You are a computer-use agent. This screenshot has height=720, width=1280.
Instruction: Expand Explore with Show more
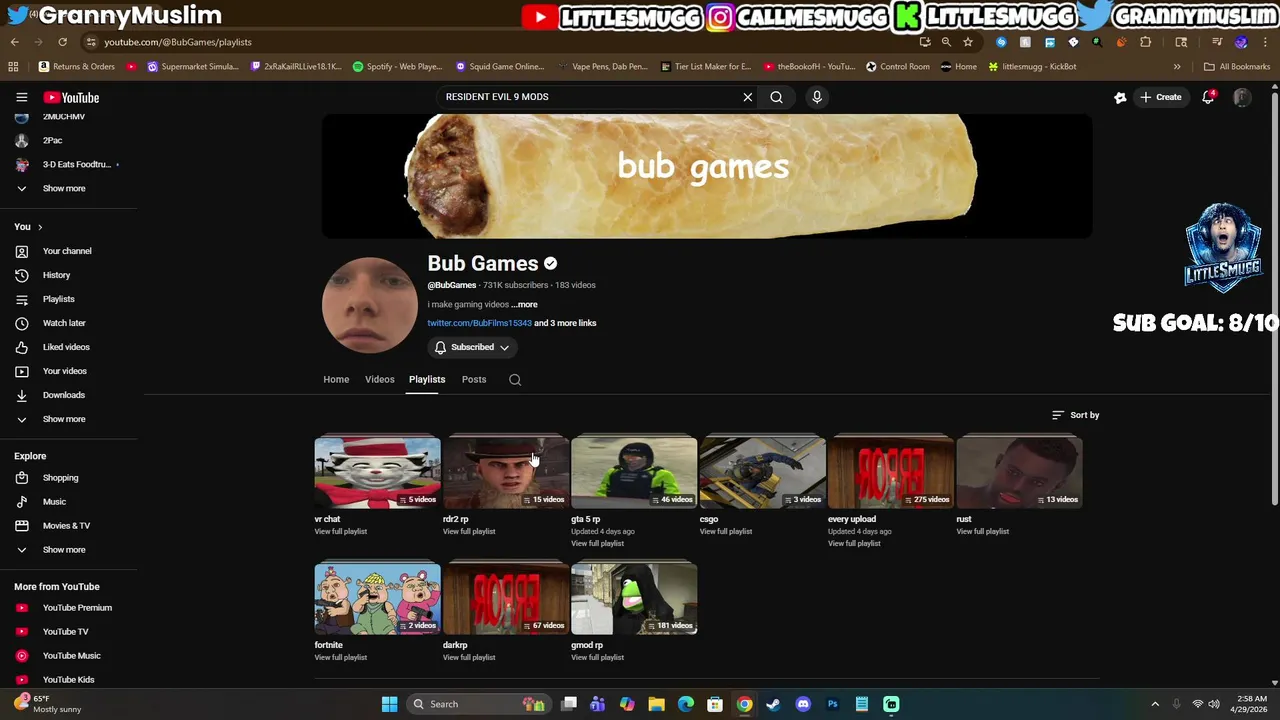coord(64,550)
